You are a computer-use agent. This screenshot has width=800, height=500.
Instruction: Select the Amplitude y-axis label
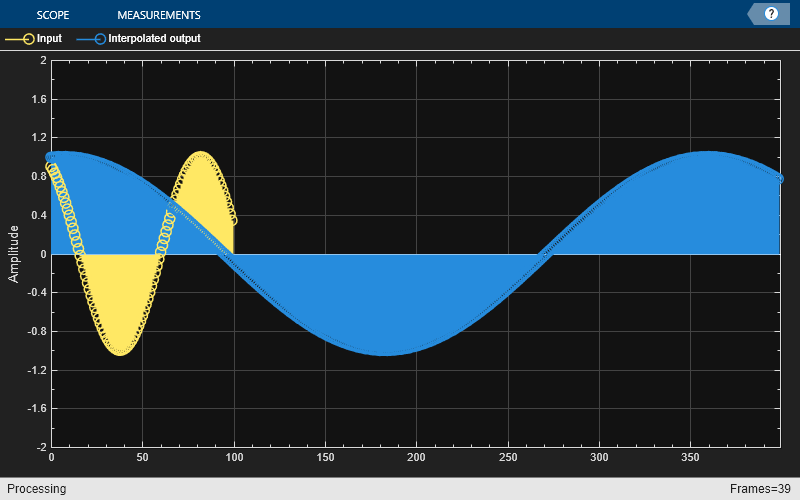click(14, 254)
